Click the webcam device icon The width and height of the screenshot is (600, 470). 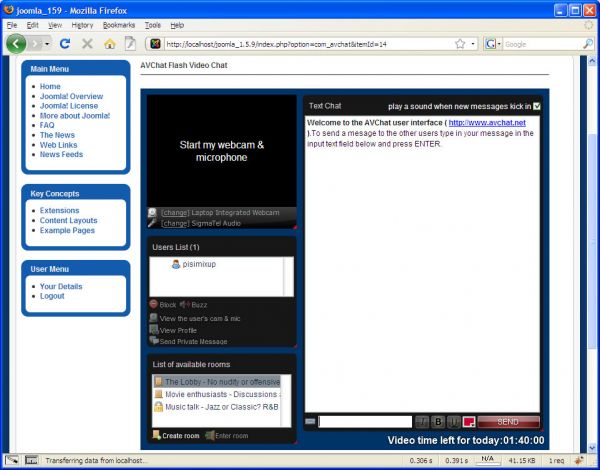(152, 212)
